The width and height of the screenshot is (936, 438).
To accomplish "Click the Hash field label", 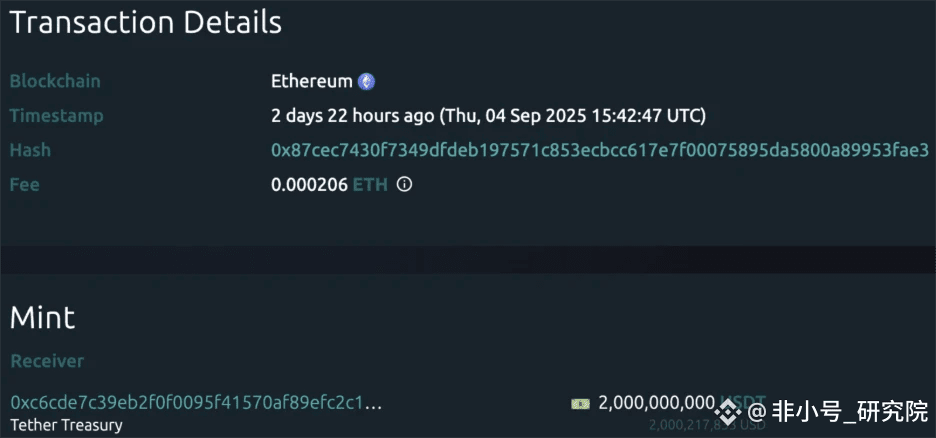I will point(30,150).
